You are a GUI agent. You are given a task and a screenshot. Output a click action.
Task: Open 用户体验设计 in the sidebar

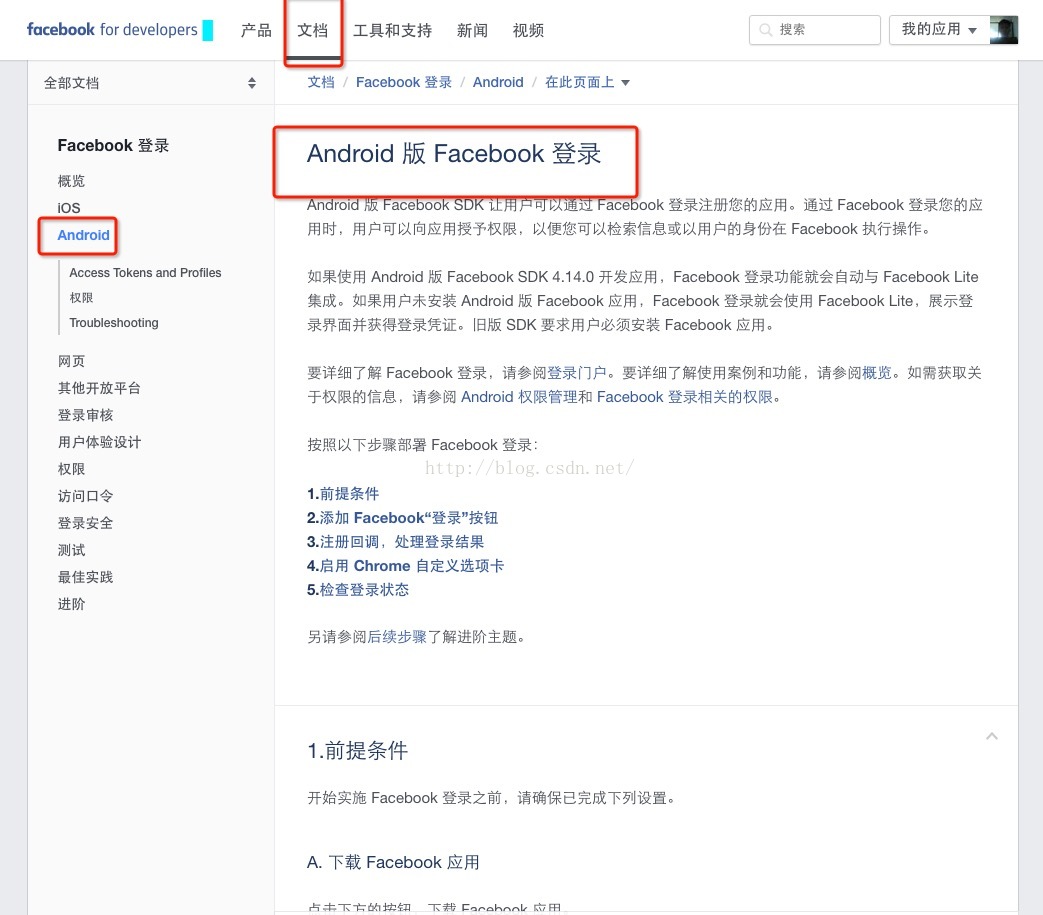coord(99,442)
